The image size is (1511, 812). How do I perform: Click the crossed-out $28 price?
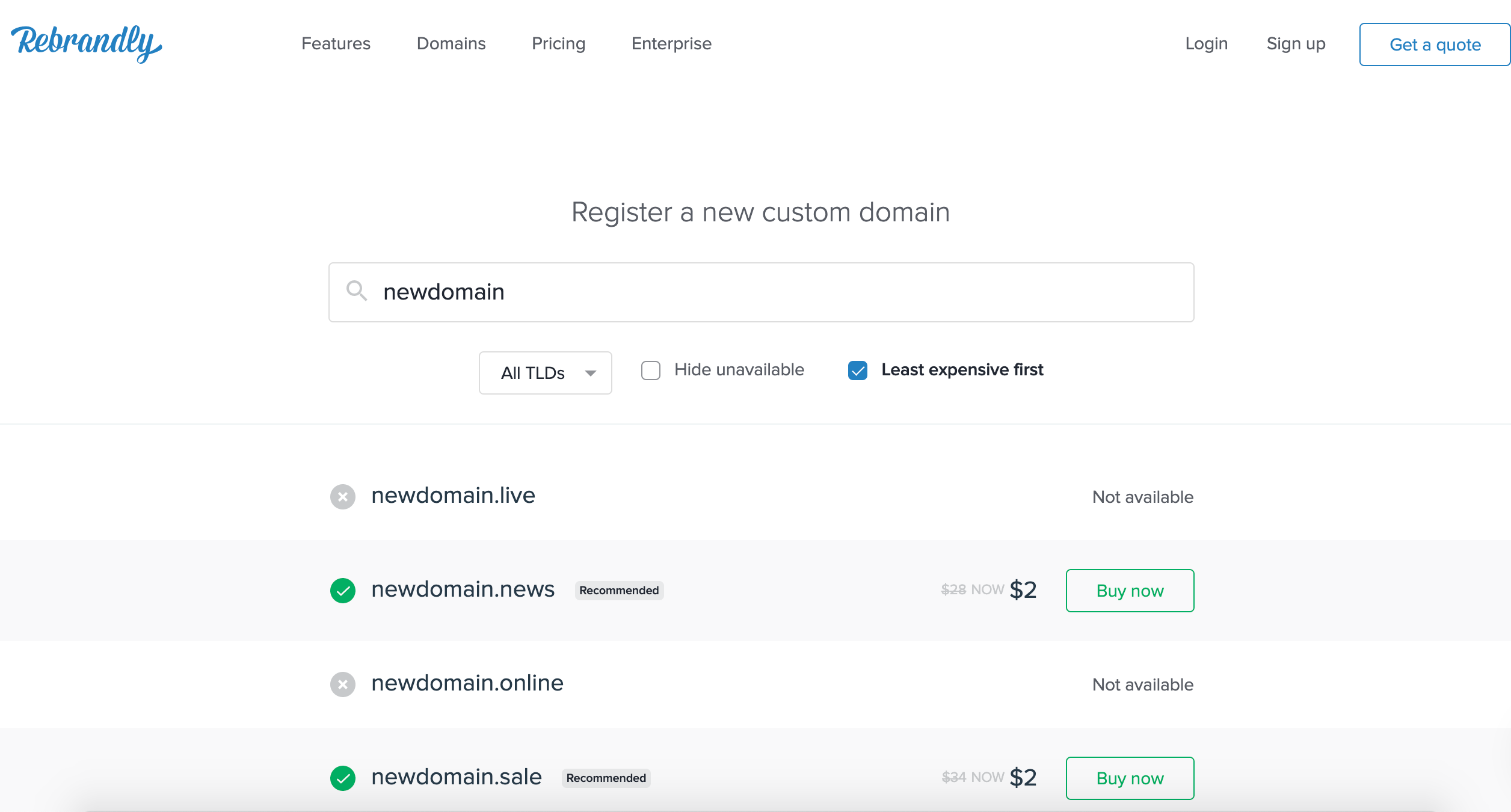pyautogui.click(x=953, y=589)
